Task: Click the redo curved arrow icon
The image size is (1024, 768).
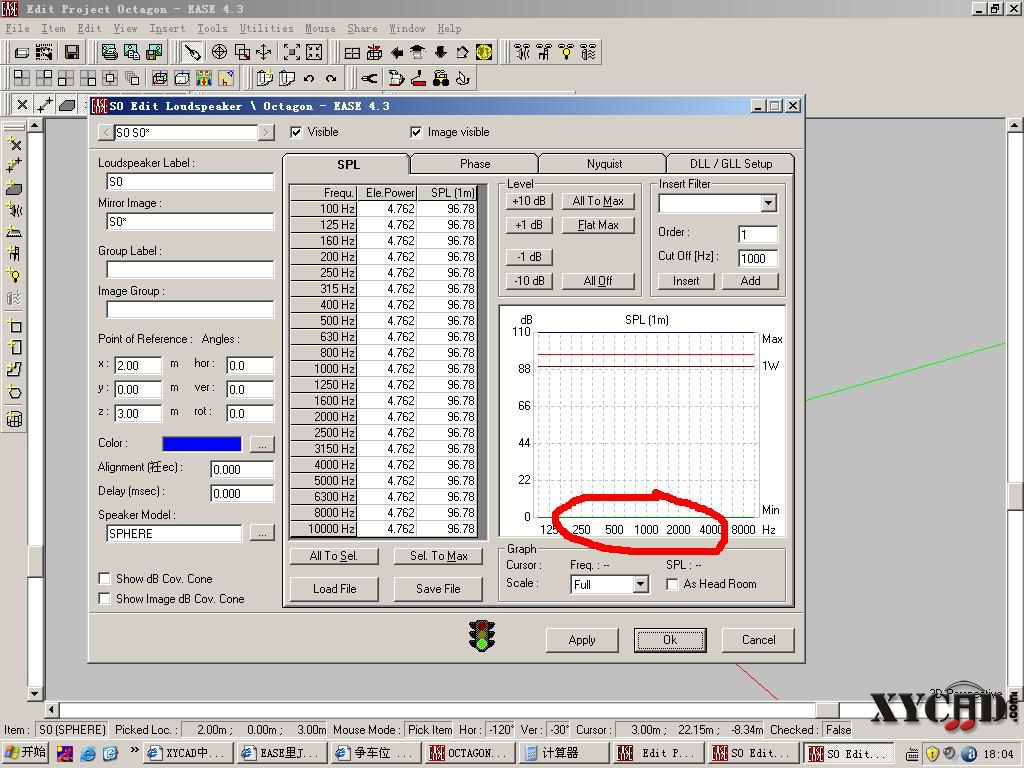Action: (331, 78)
